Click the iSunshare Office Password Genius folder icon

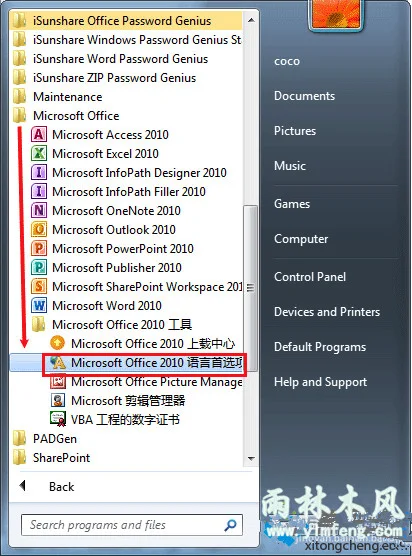click(20, 21)
